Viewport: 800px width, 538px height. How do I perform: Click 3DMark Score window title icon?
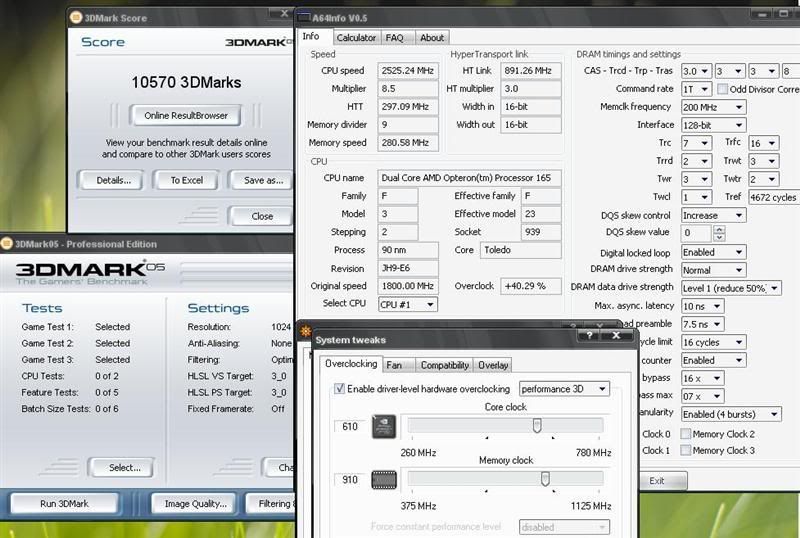click(x=76, y=17)
